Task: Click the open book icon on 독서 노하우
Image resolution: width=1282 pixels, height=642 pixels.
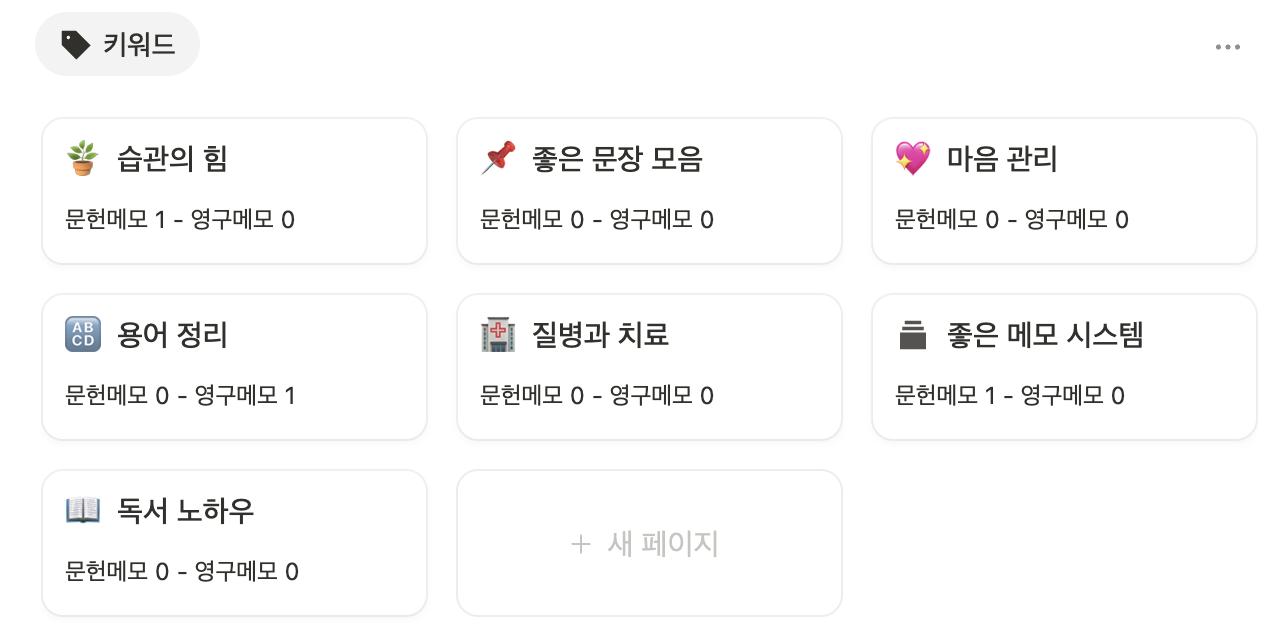Action: [x=83, y=511]
